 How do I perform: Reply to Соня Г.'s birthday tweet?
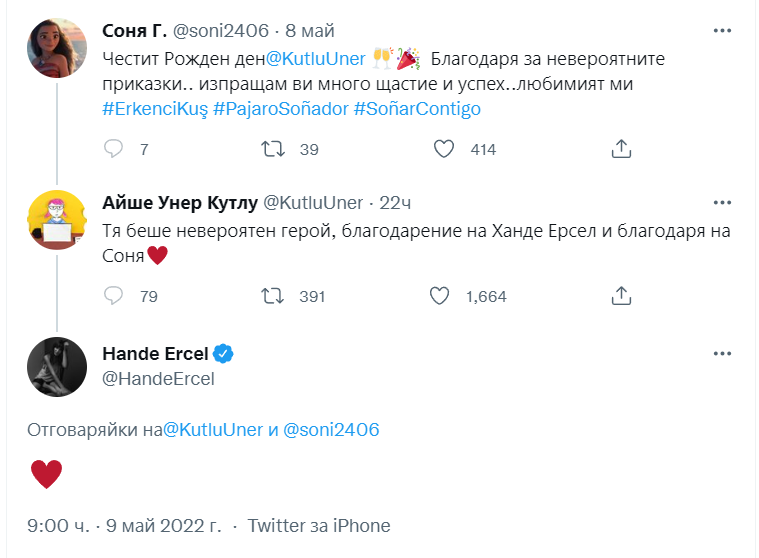[x=114, y=149]
